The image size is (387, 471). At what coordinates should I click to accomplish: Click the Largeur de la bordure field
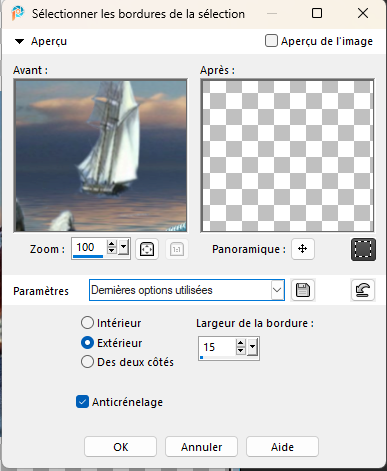[x=217, y=347]
